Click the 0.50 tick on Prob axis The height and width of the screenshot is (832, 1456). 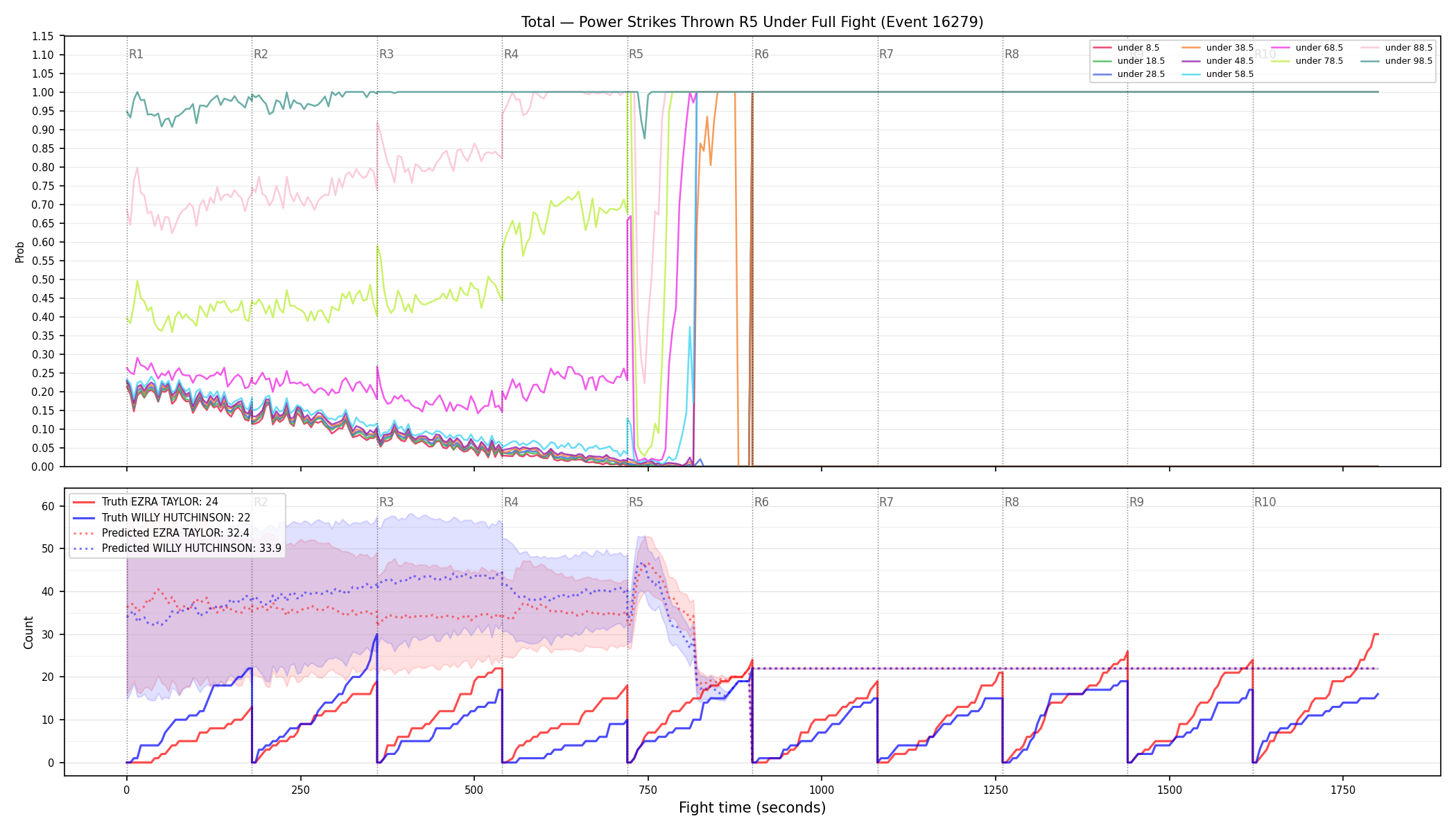pyautogui.click(x=43, y=279)
